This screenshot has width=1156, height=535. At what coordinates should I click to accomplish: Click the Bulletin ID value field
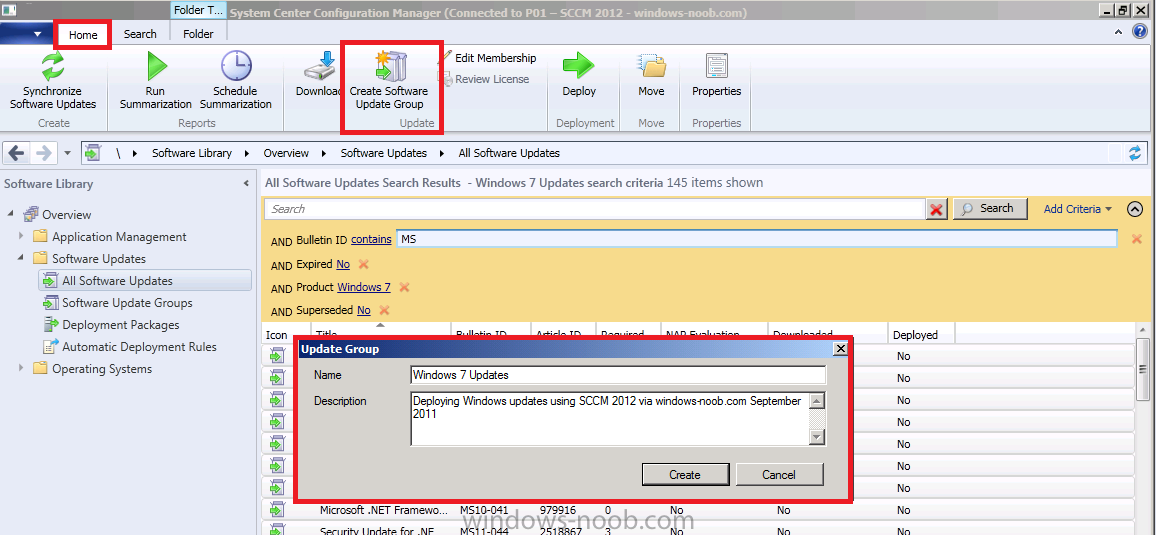point(757,239)
